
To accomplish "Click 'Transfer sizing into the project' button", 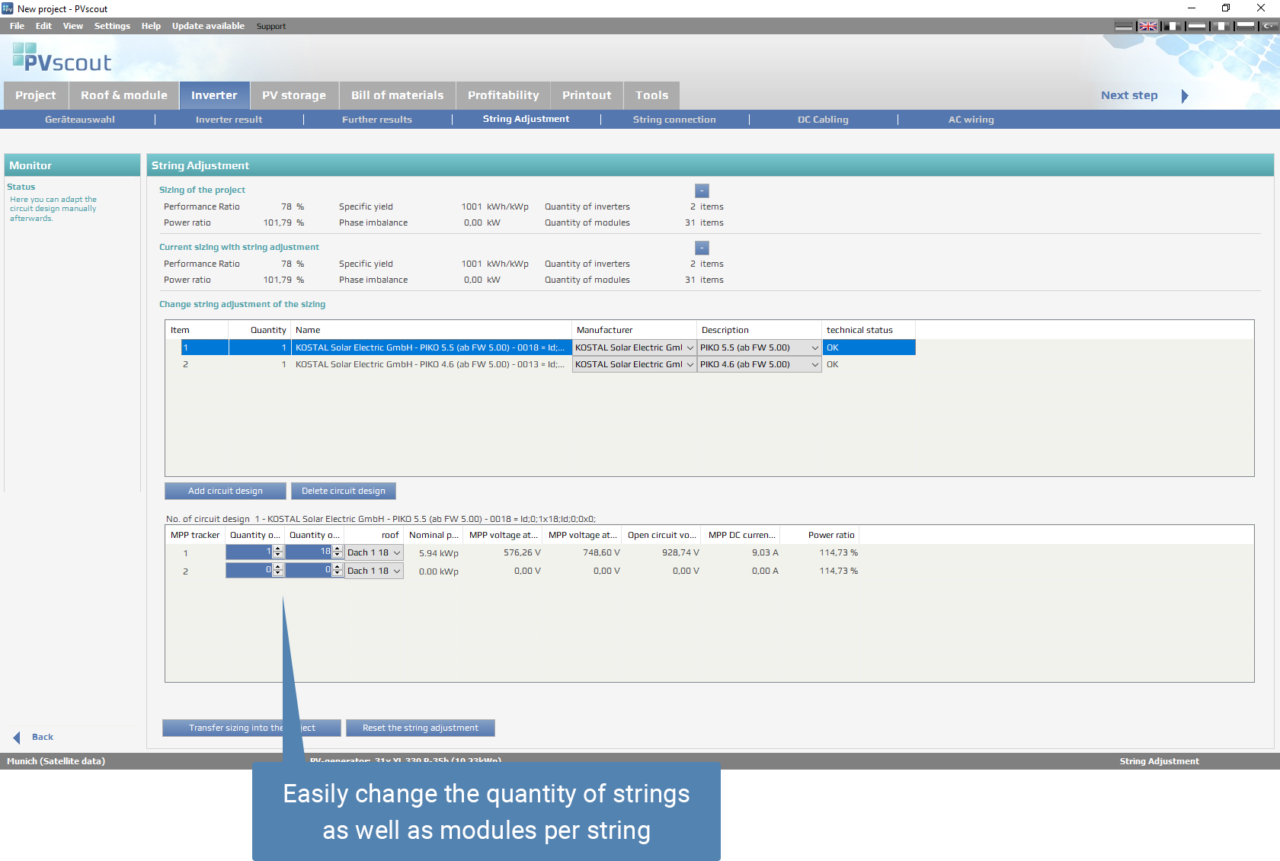I will click(252, 728).
